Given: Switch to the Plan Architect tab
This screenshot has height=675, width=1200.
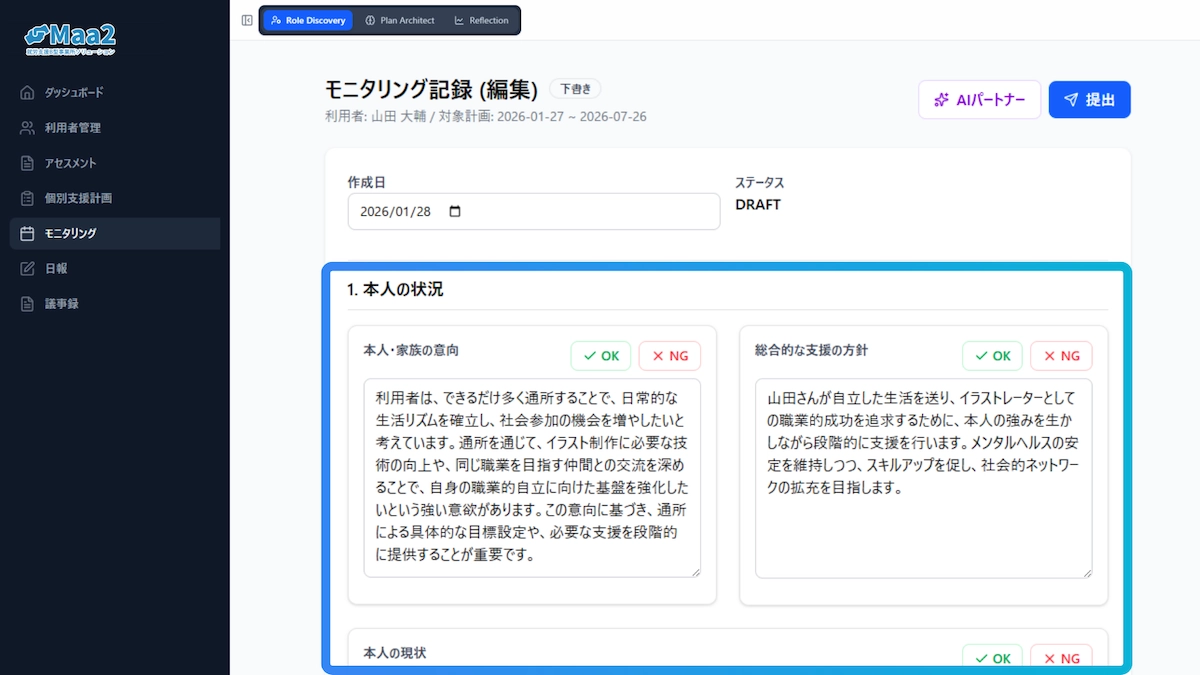Looking at the screenshot, I should pos(399,20).
